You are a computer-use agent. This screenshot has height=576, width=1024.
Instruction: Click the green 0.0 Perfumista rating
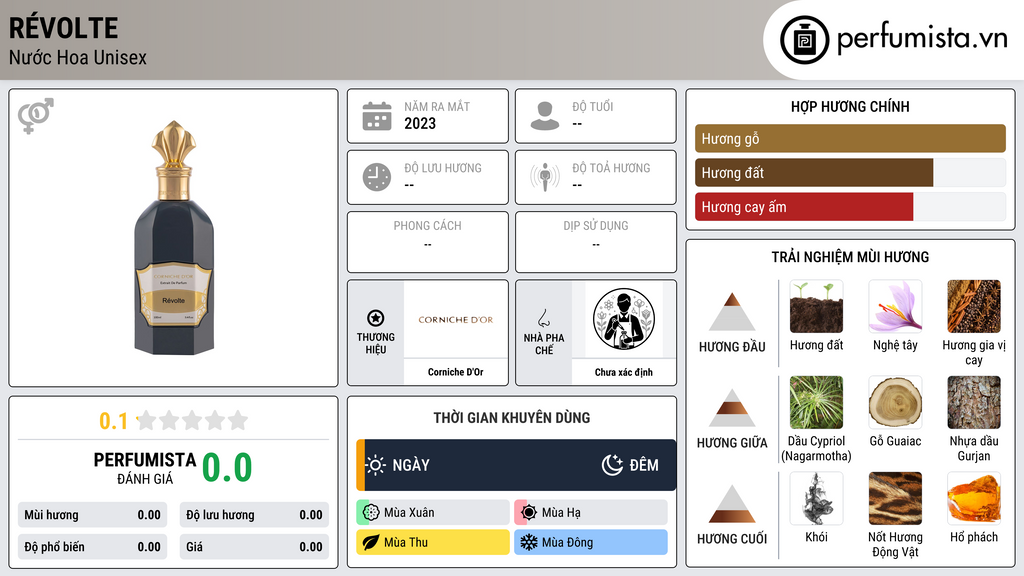tap(227, 467)
